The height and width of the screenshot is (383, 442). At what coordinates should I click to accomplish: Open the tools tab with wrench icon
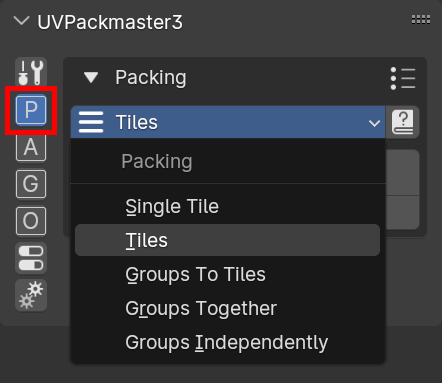(x=31, y=72)
